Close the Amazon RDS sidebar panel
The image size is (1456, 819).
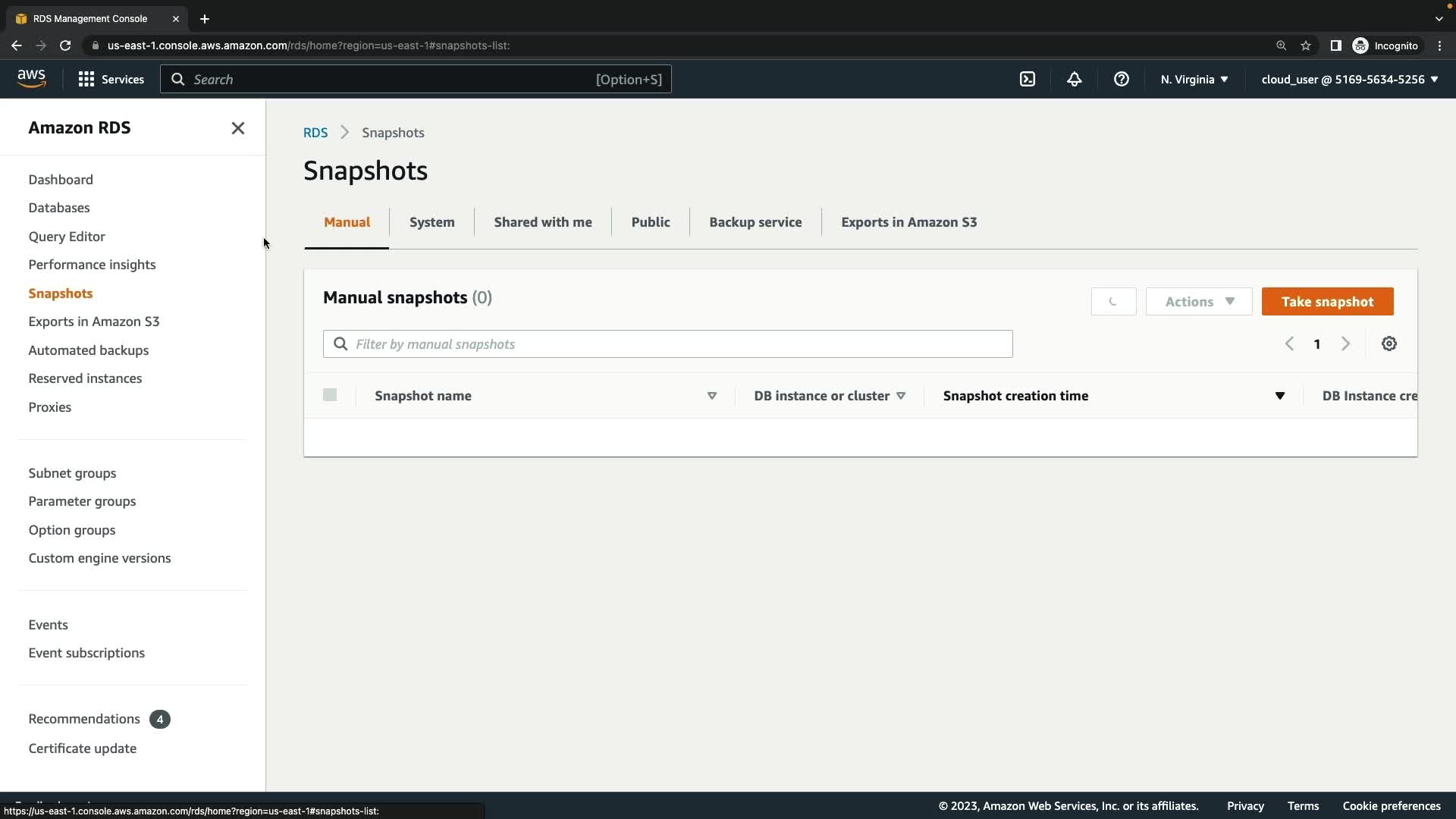point(238,128)
